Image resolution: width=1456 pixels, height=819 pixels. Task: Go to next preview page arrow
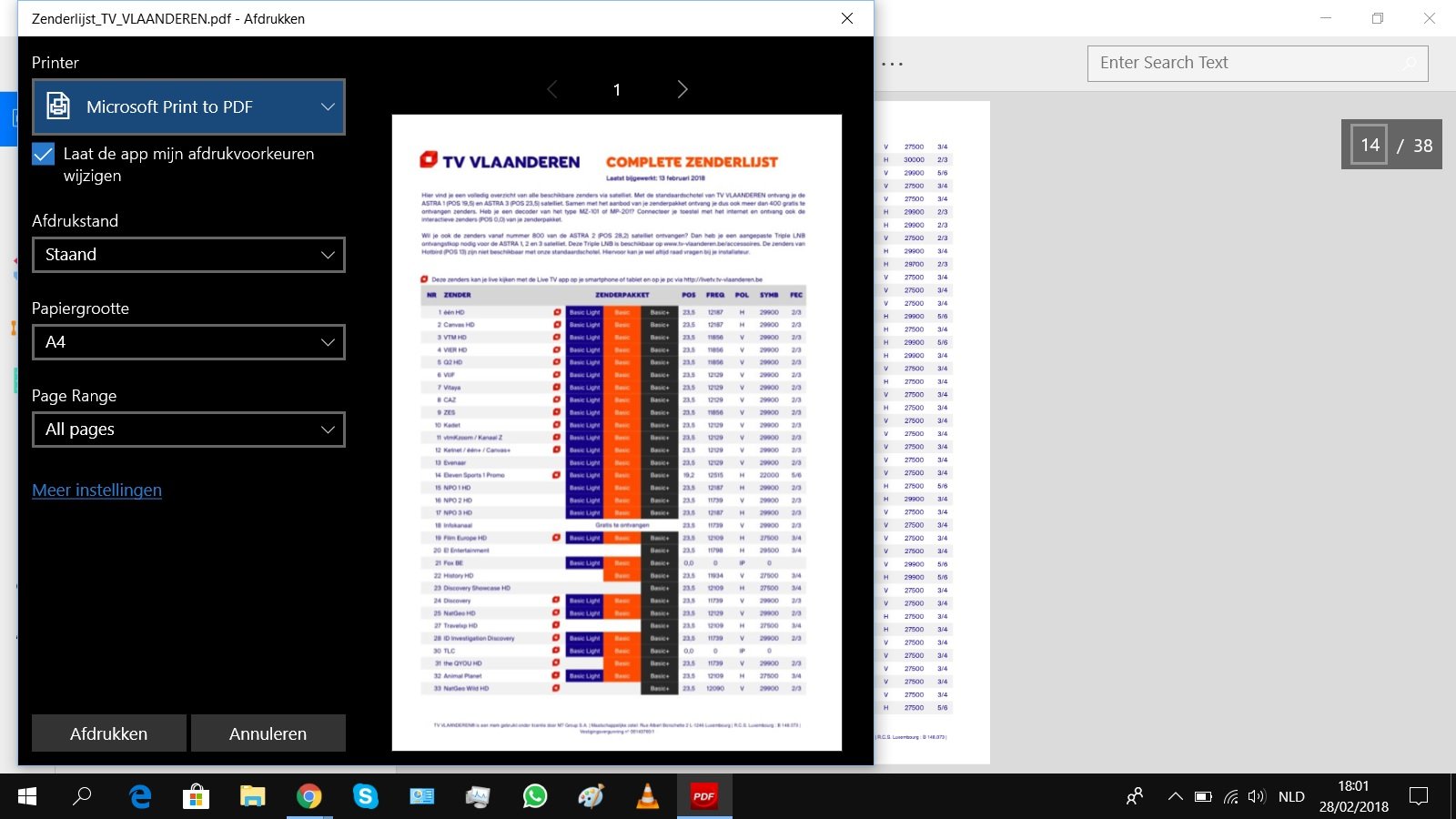pos(682,89)
